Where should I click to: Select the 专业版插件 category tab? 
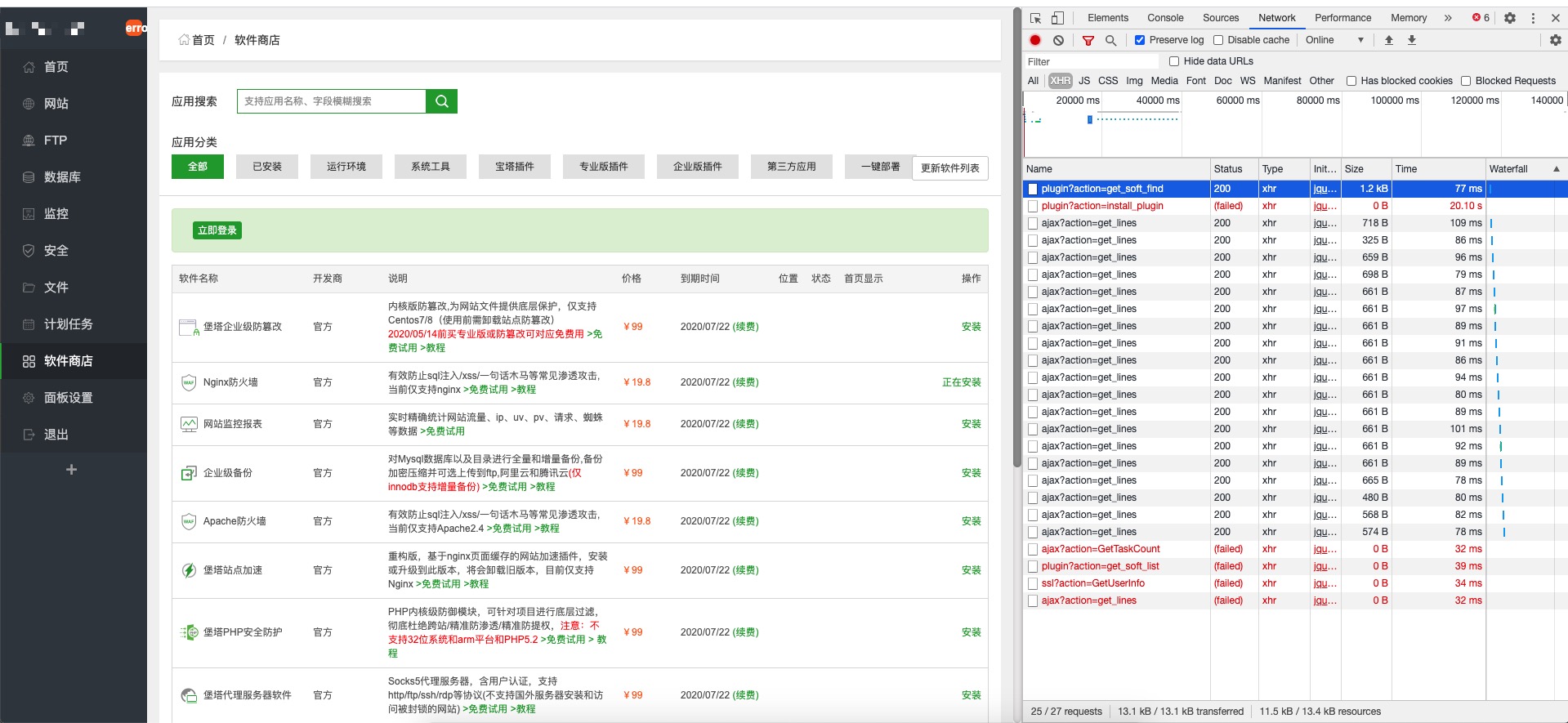[604, 167]
